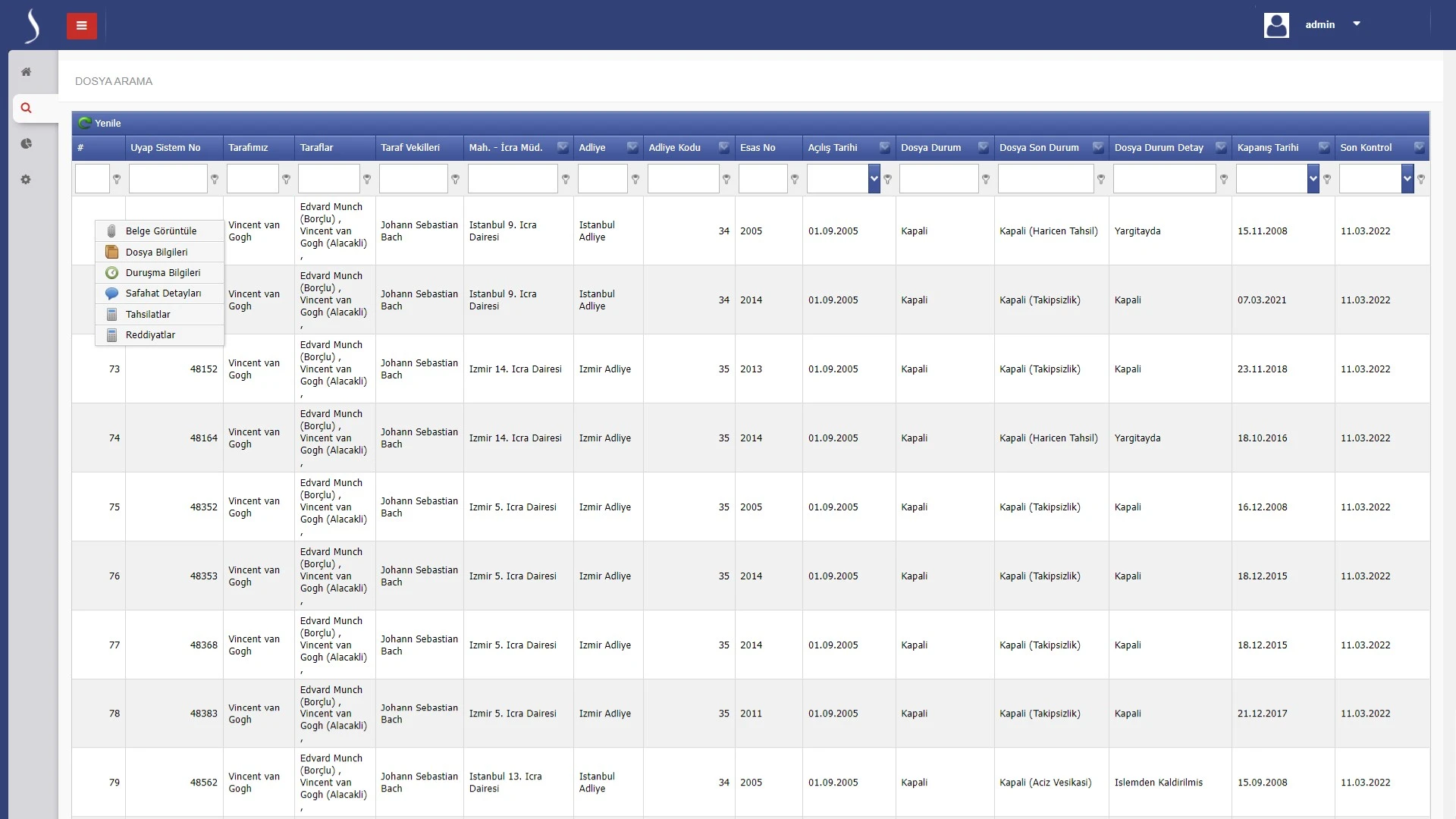1456x819 pixels.
Task: Open the settings gear in sidebar
Action: click(x=26, y=180)
